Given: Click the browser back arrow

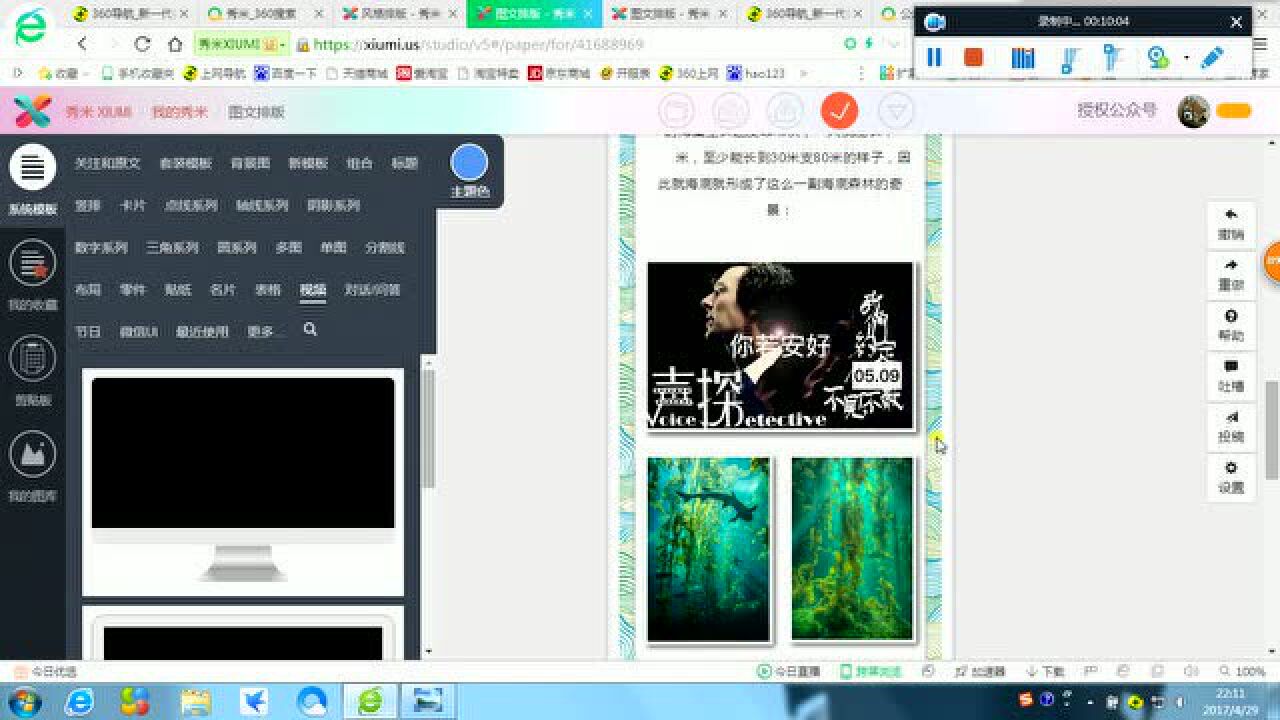Looking at the screenshot, I should click(82, 44).
